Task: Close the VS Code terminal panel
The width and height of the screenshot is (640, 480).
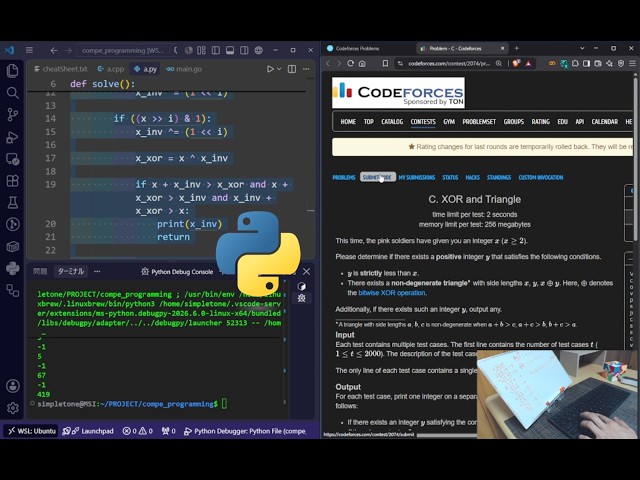Action: click(x=307, y=271)
